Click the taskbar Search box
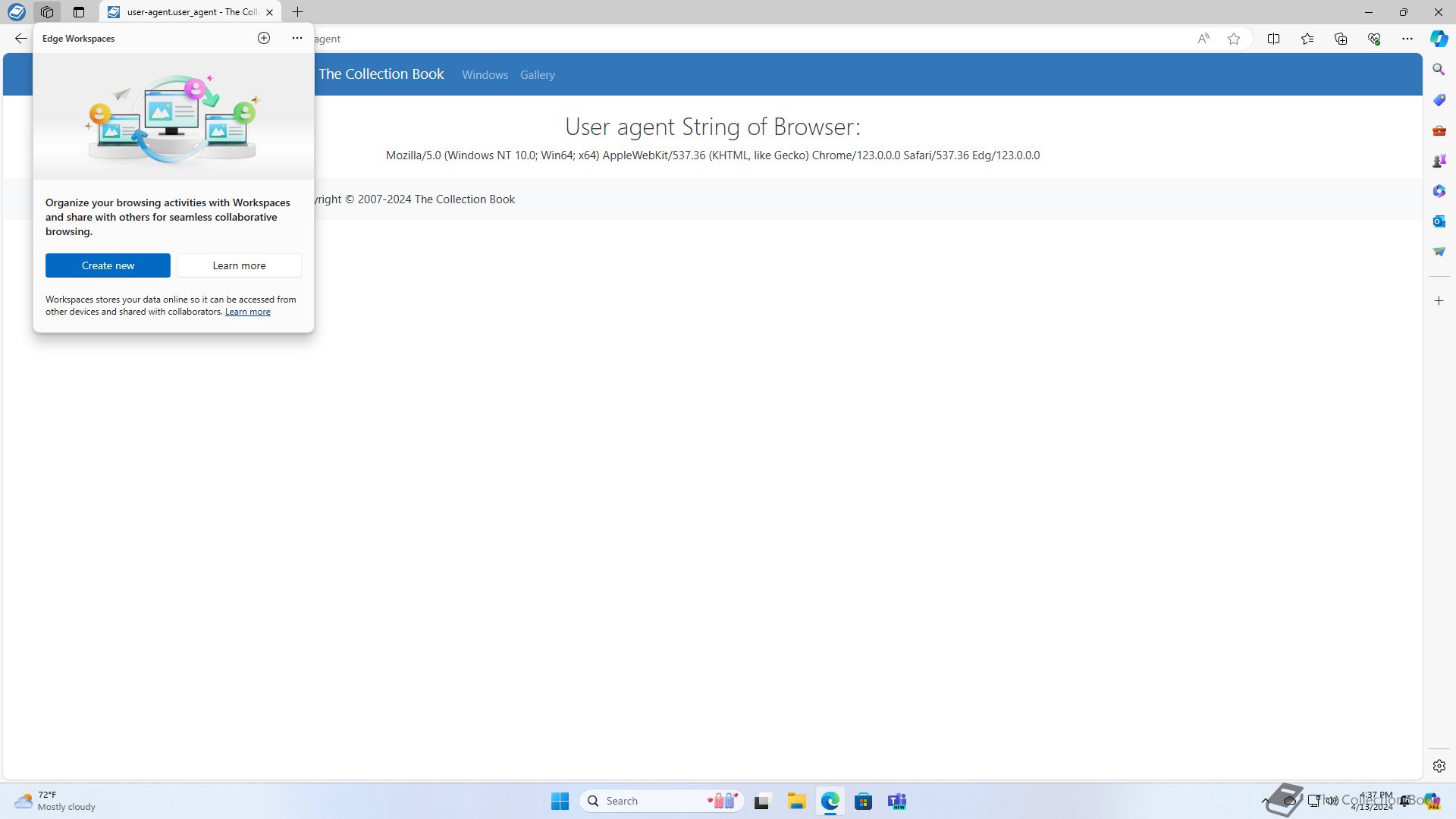Viewport: 1456px width, 819px height. pos(661,801)
